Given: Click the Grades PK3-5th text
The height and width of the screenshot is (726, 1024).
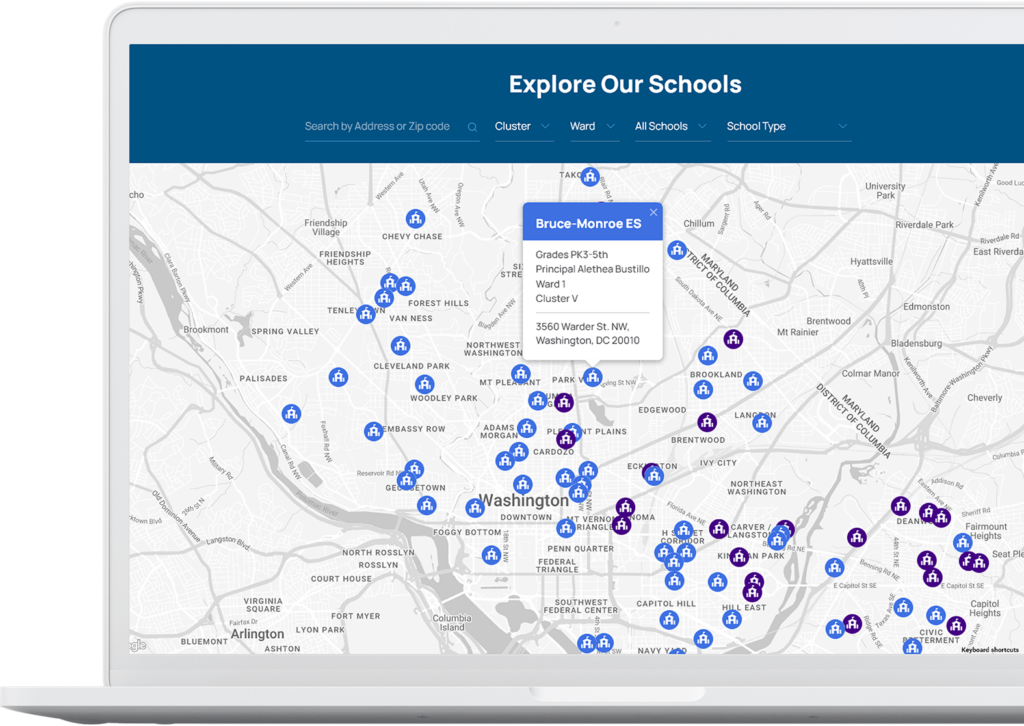Looking at the screenshot, I should click(571, 255).
